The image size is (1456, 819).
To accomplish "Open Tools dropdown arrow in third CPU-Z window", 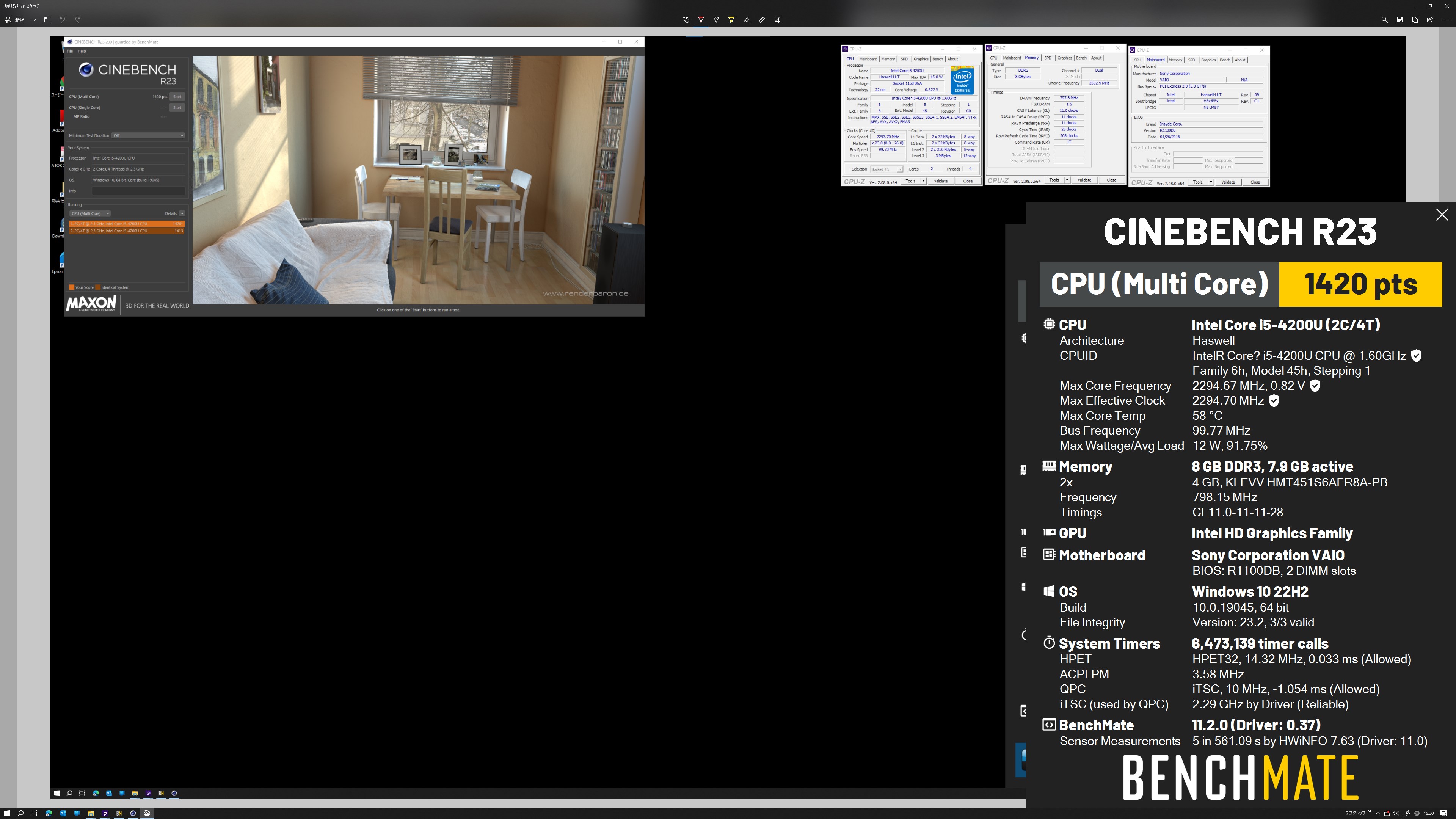I will tap(1211, 182).
